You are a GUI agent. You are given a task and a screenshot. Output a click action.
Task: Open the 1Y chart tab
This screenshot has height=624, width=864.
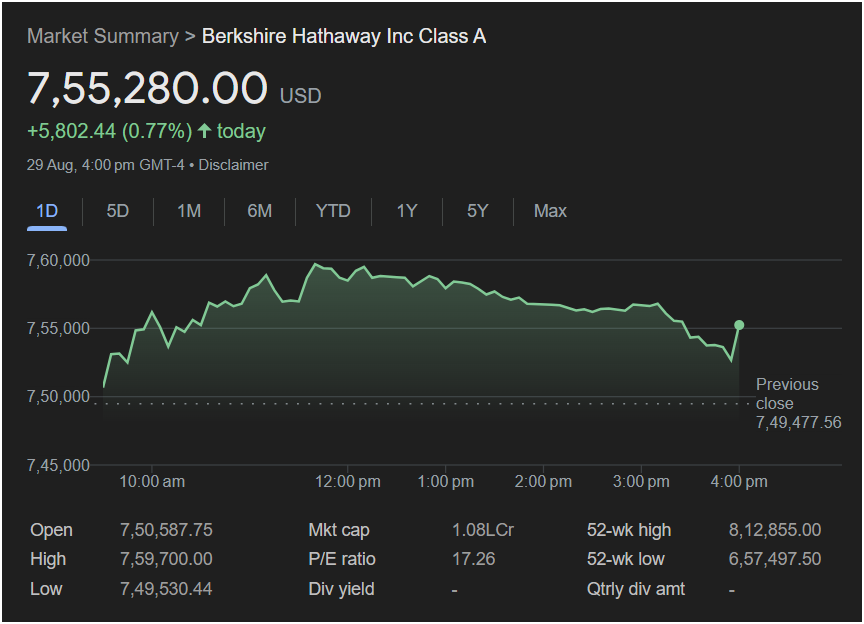point(406,211)
